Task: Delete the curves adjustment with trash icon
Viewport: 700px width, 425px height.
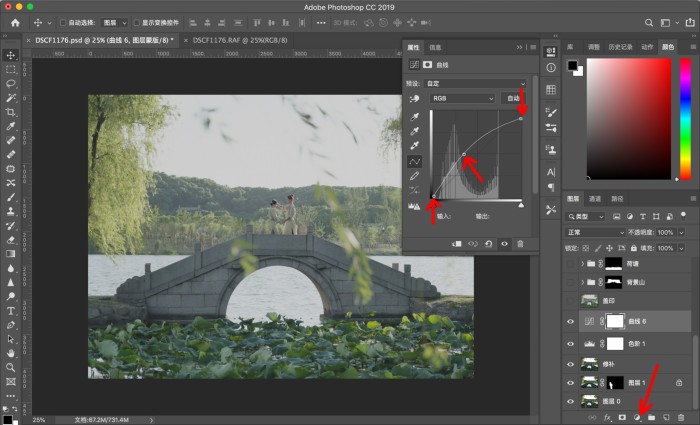Action: click(x=520, y=244)
